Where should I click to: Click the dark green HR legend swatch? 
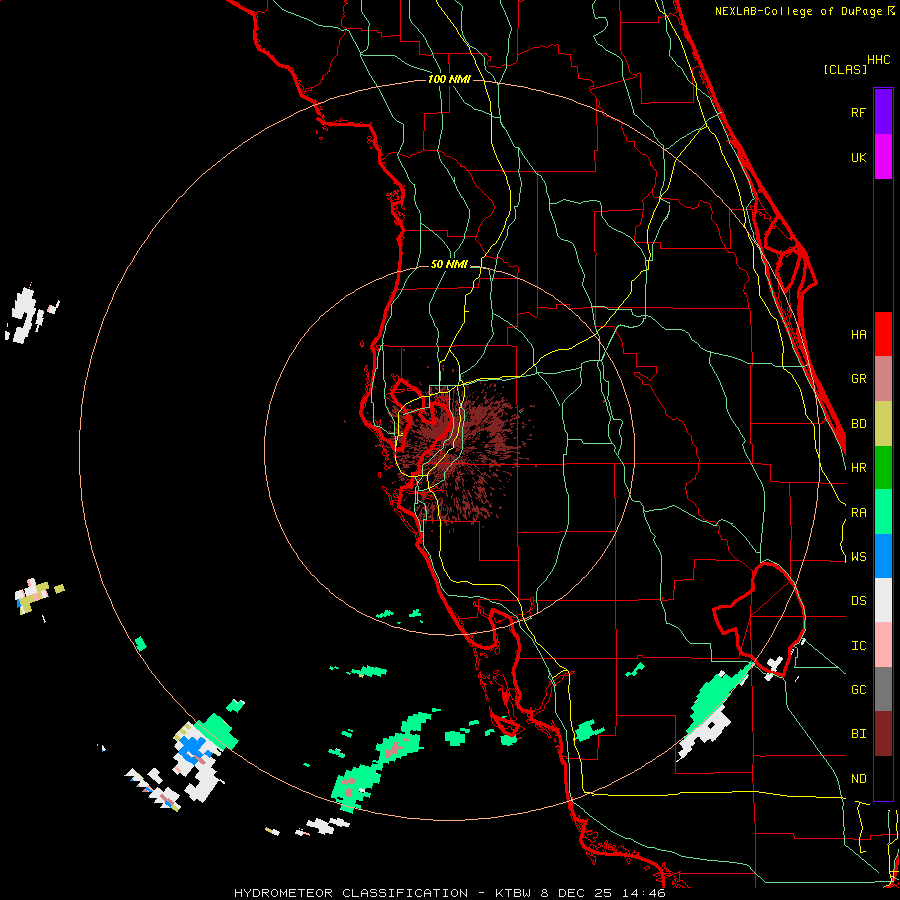[883, 468]
